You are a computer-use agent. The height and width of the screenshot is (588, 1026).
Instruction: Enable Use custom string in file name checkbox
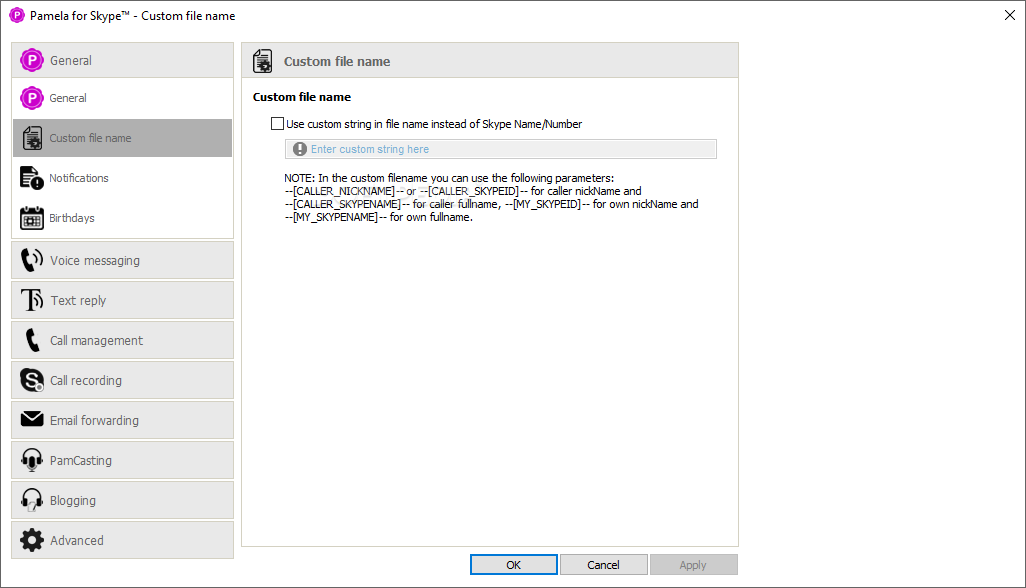click(277, 124)
